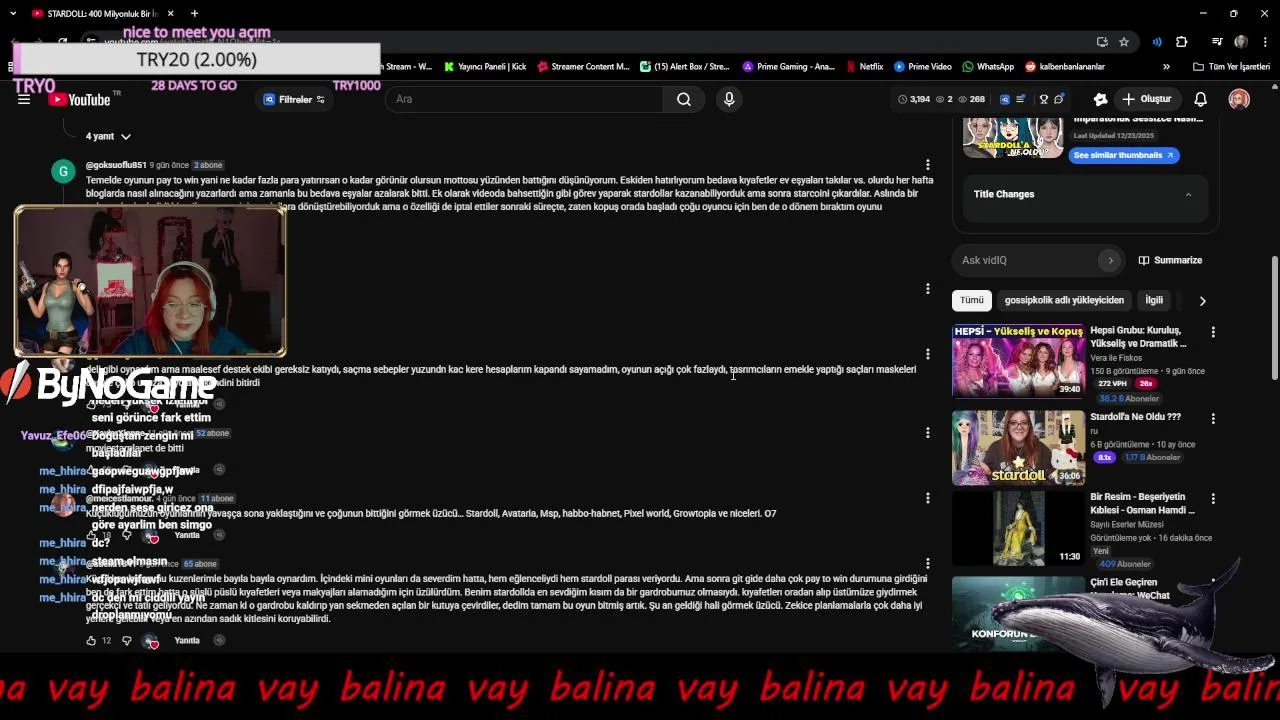Click the Summarize button
Viewport: 1280px width, 720px height.
(1170, 260)
